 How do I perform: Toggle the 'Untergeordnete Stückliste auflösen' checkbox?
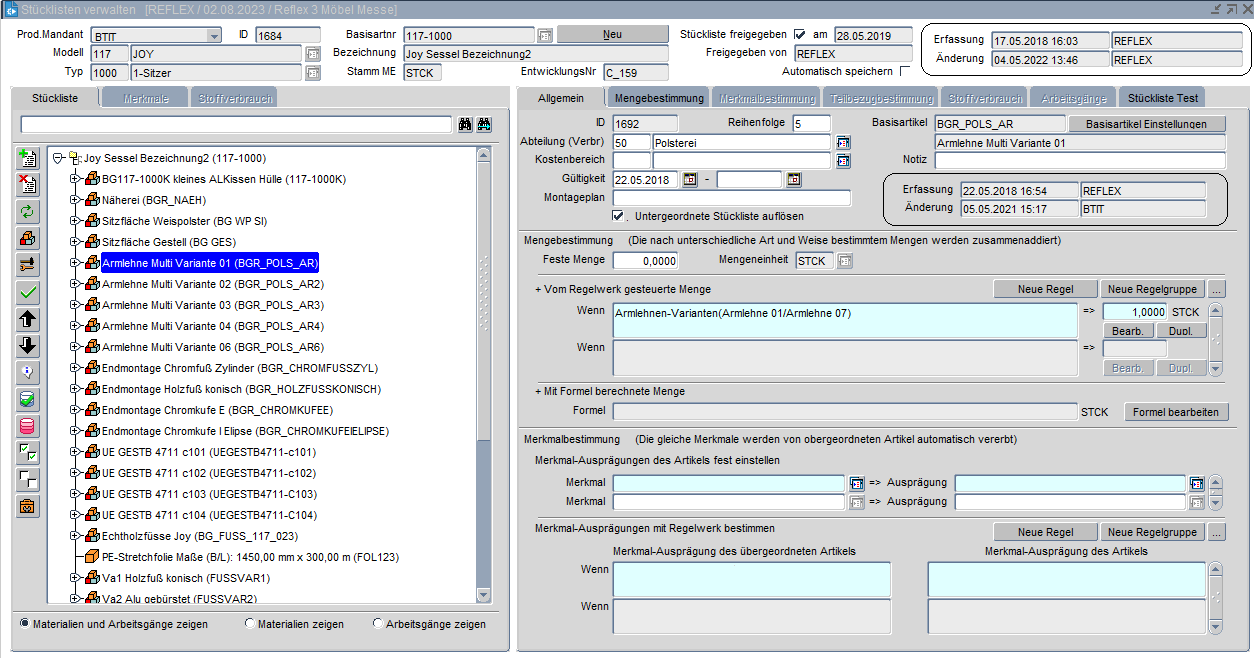pyautogui.click(x=618, y=216)
